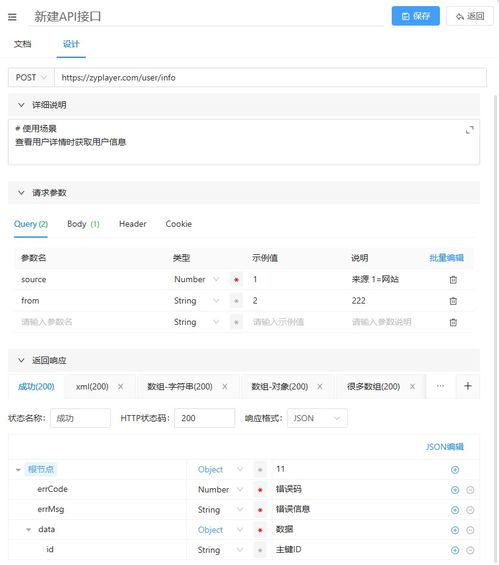The height and width of the screenshot is (565, 499).
Task: Select the 数组-对象(200) response tab
Action: click(280, 387)
